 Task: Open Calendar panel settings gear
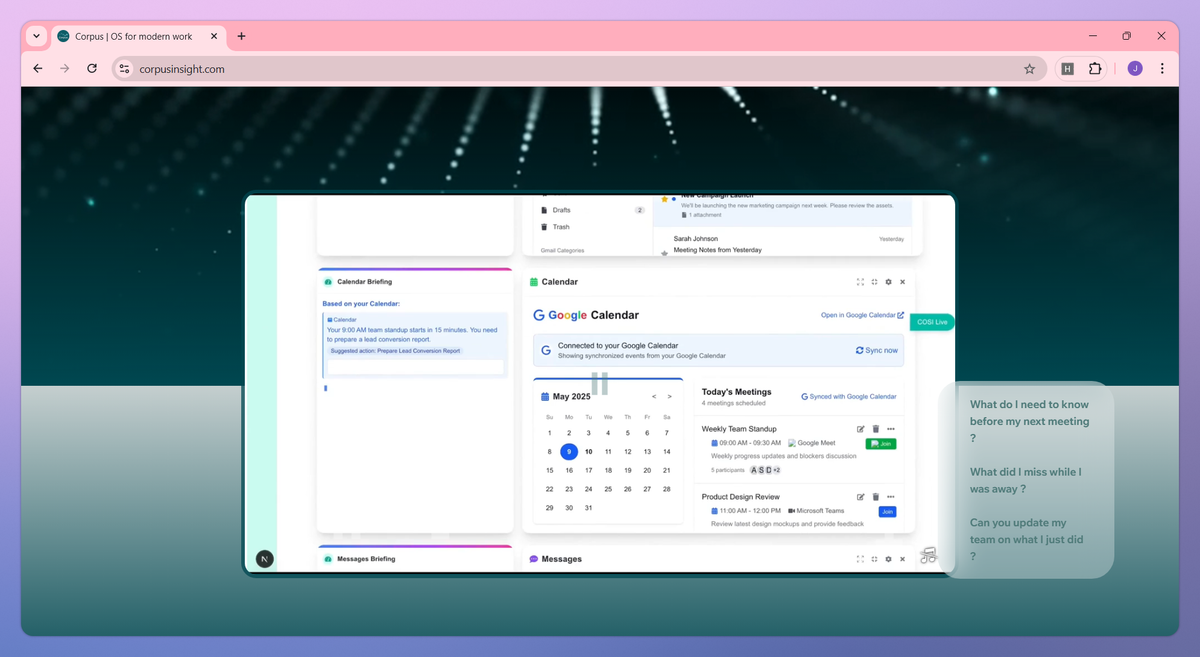pos(888,282)
